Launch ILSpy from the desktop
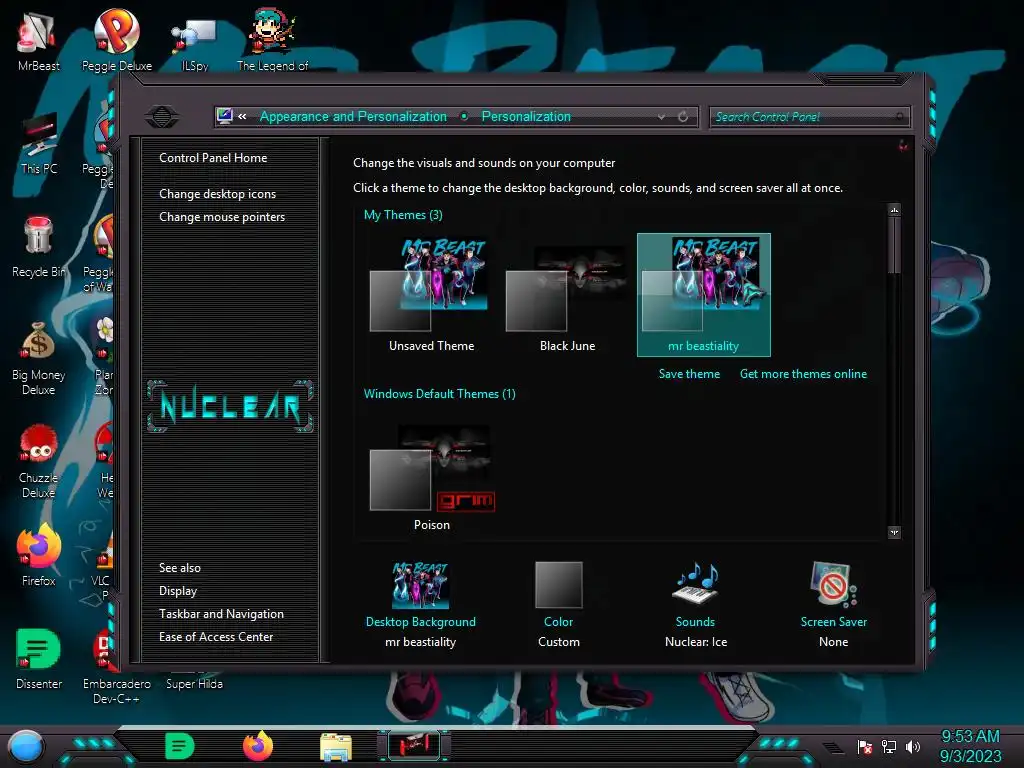 click(194, 41)
